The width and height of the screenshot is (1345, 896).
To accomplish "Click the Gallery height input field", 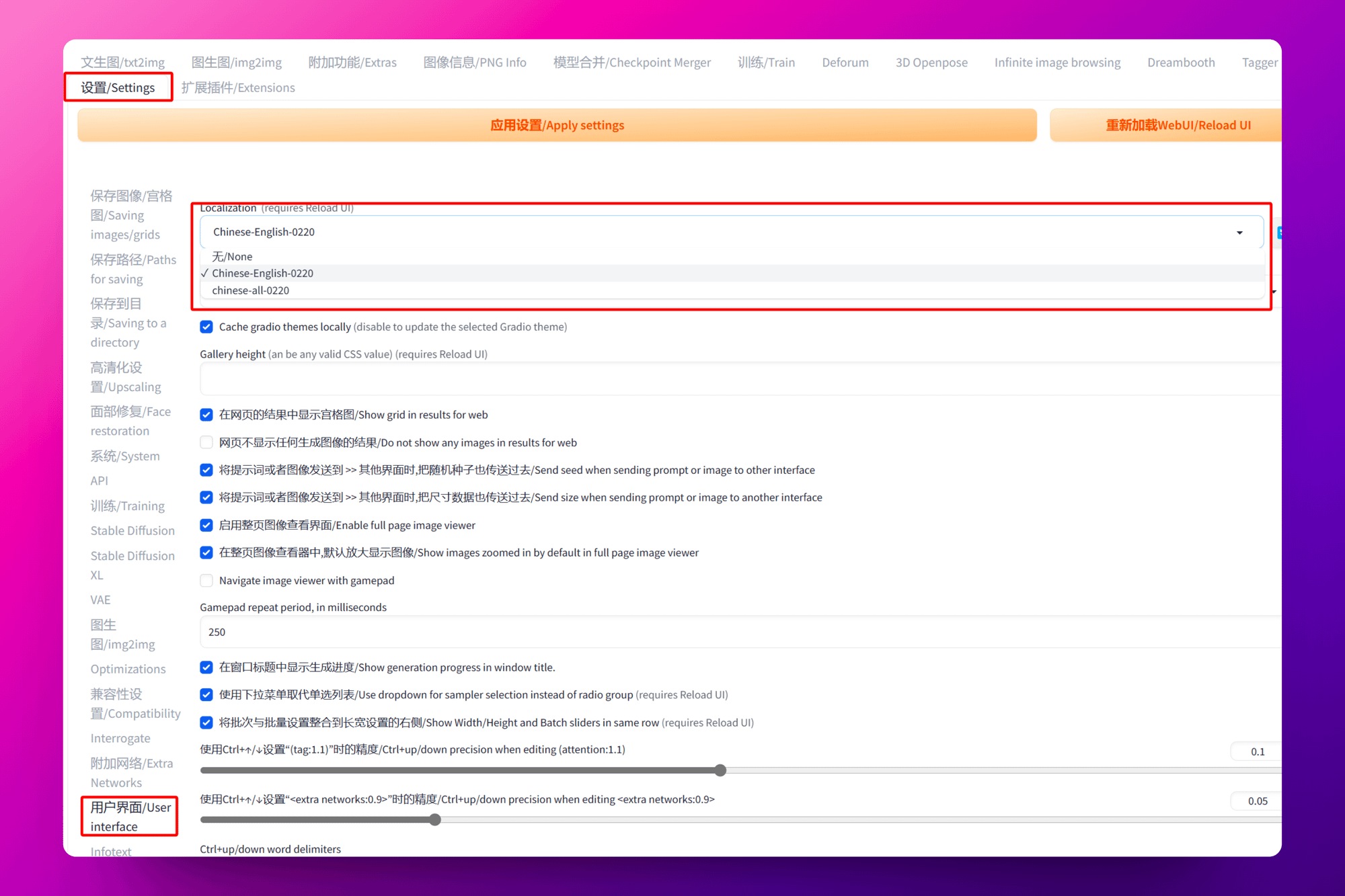I will 740,379.
